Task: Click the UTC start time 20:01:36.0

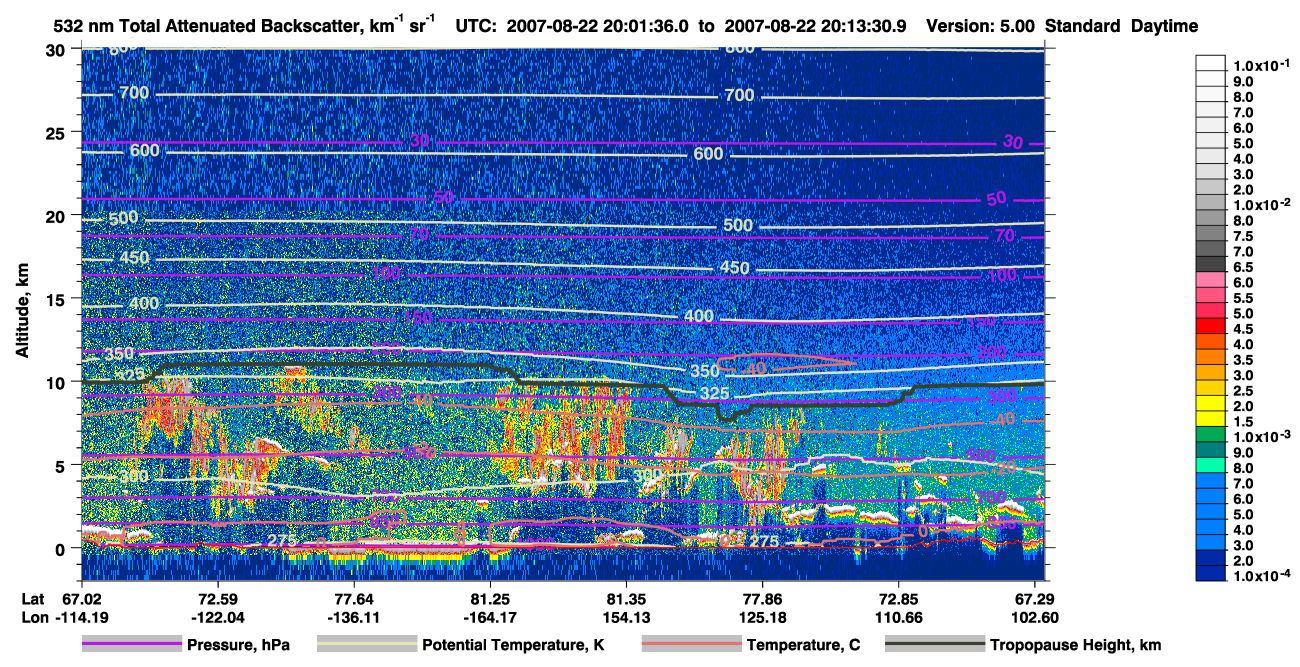Action: (646, 27)
